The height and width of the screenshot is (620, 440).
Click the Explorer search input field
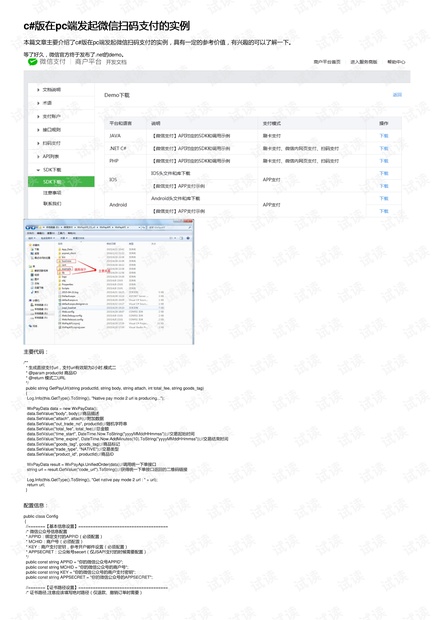[169, 227]
